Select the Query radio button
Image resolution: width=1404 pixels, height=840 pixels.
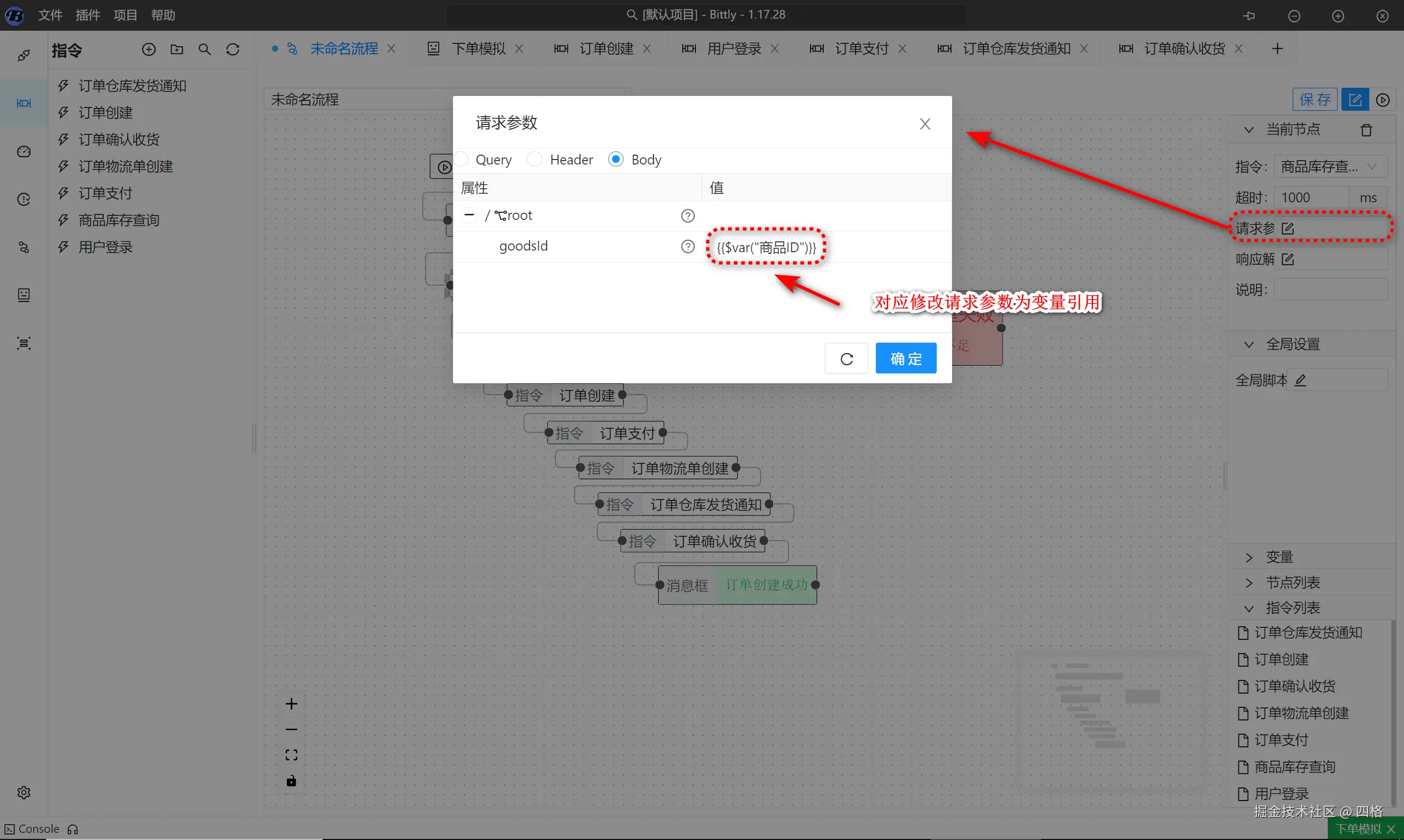462,160
